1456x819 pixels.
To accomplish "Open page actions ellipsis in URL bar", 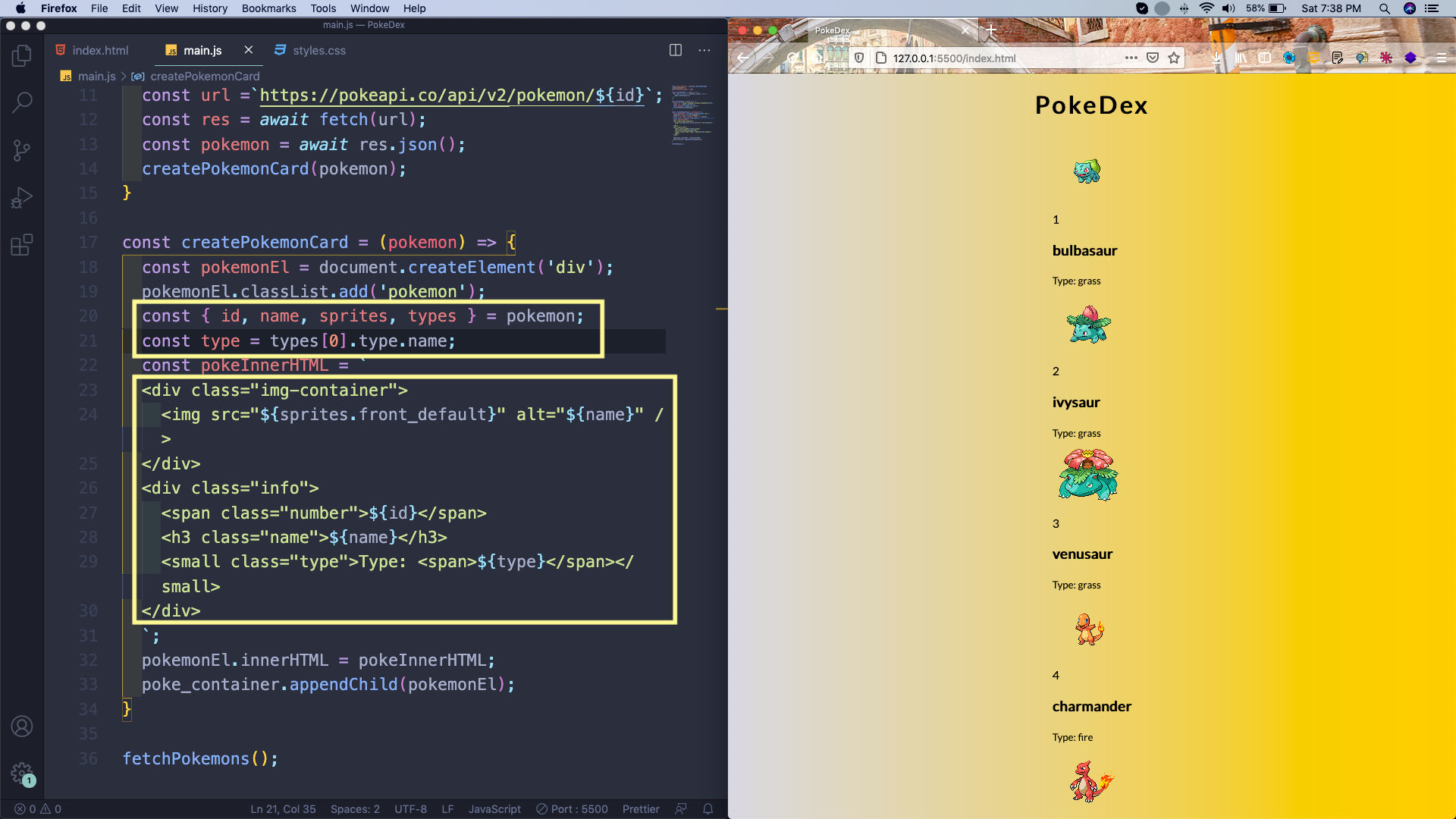I will click(1131, 58).
